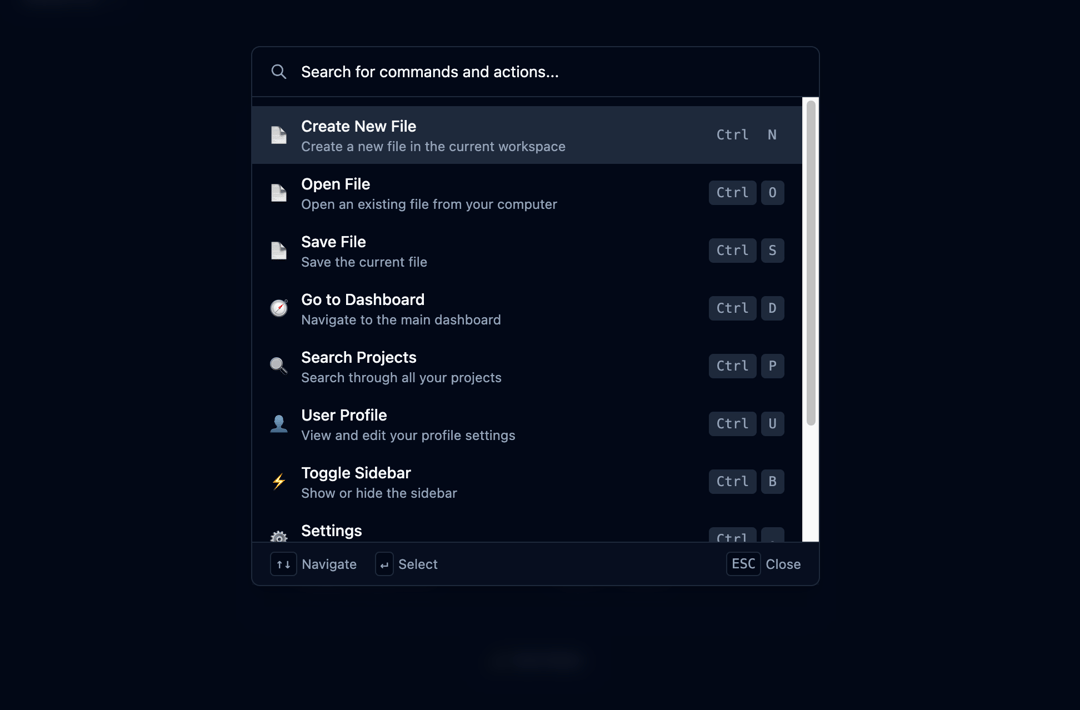This screenshot has width=1080, height=710.
Task: Click the Create New File document icon
Action: point(278,135)
